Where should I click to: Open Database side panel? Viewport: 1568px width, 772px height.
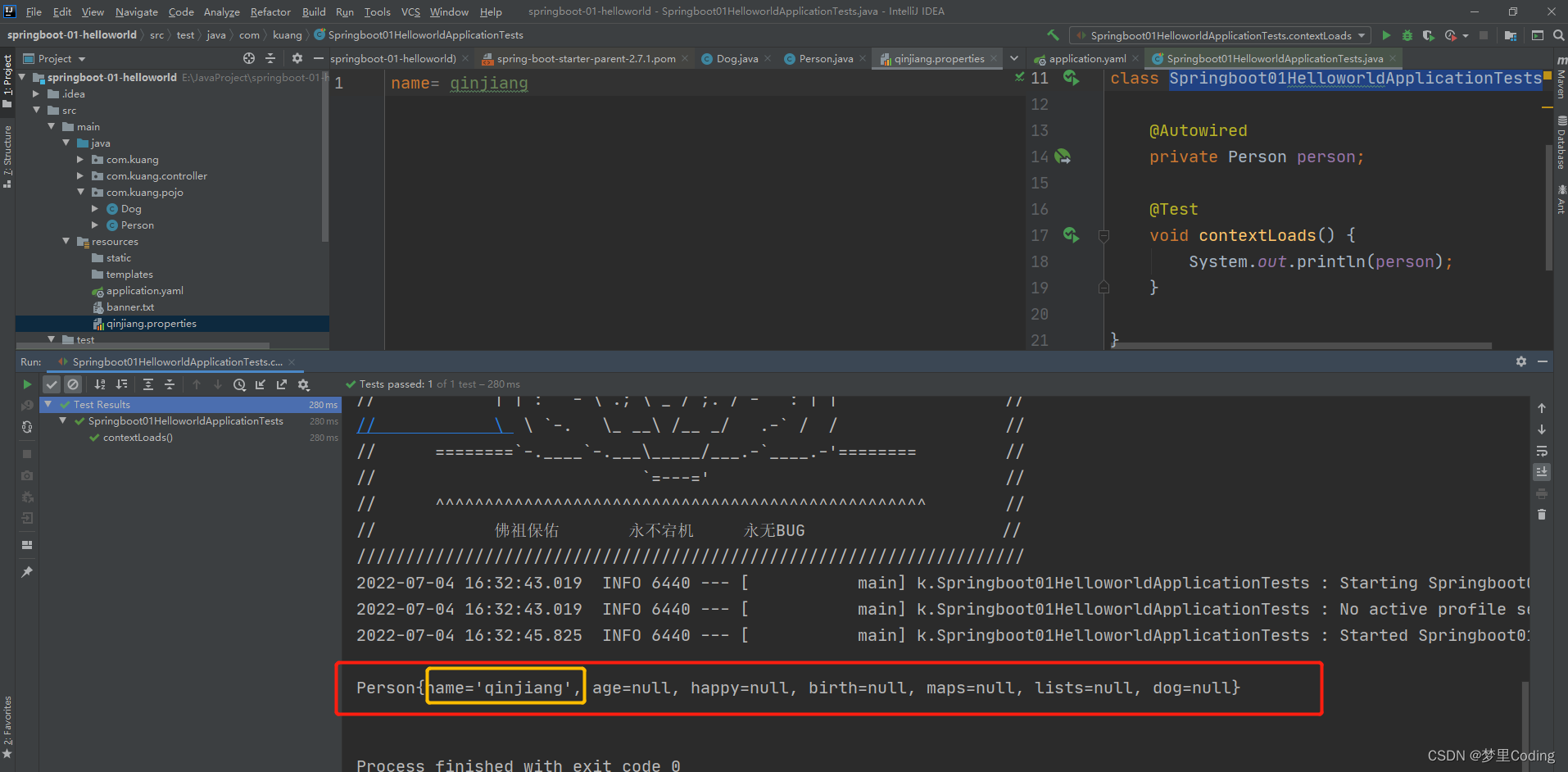pos(1561,143)
